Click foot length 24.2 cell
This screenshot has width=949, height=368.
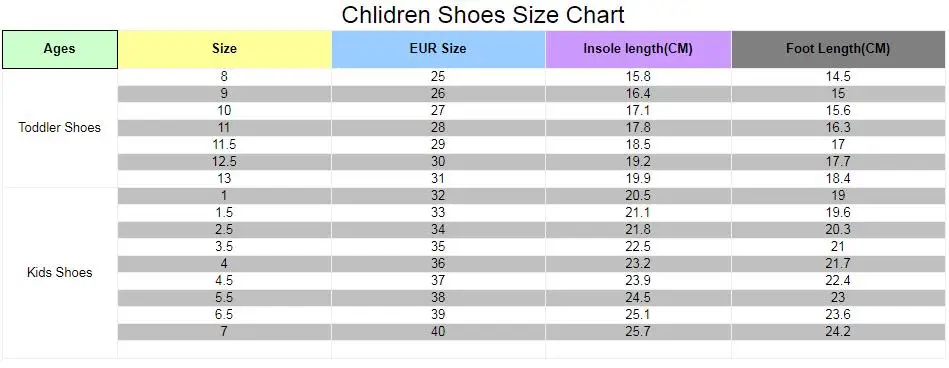838,331
